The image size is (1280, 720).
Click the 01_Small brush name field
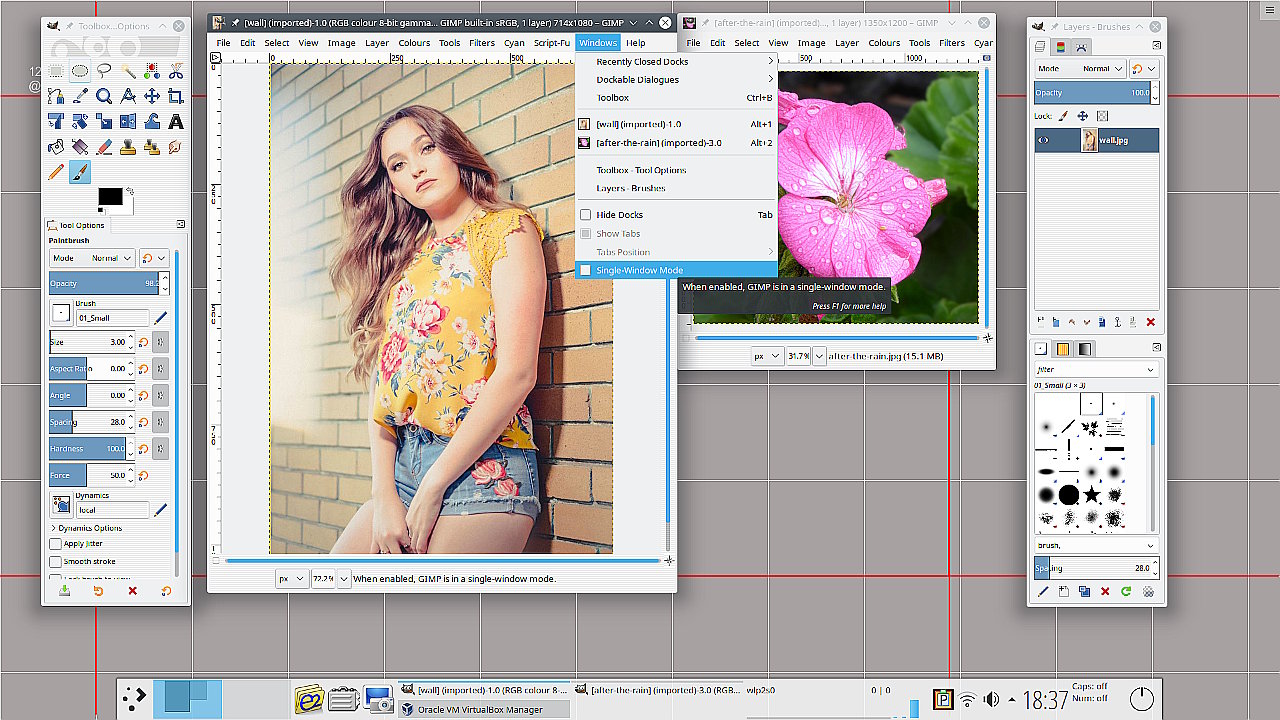click(112, 318)
